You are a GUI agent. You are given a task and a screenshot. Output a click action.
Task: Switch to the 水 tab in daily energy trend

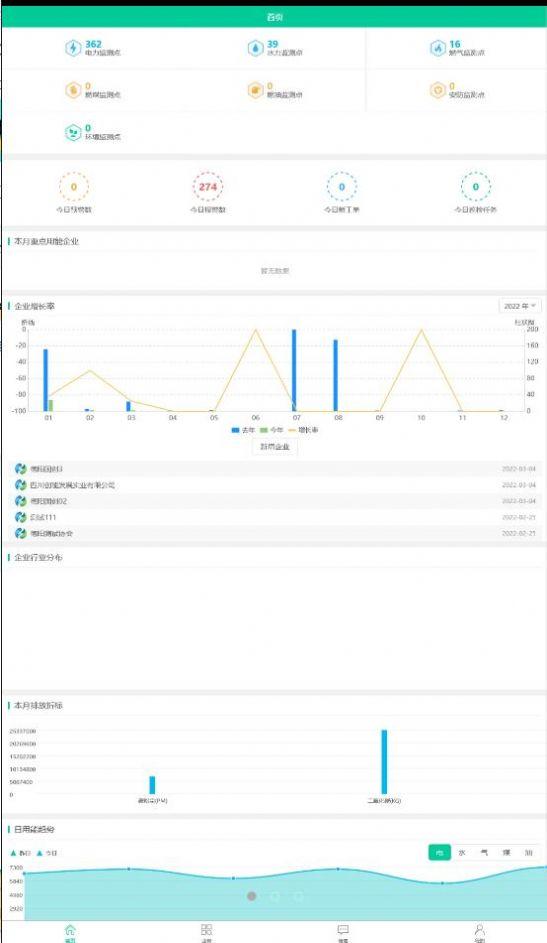(x=462, y=852)
